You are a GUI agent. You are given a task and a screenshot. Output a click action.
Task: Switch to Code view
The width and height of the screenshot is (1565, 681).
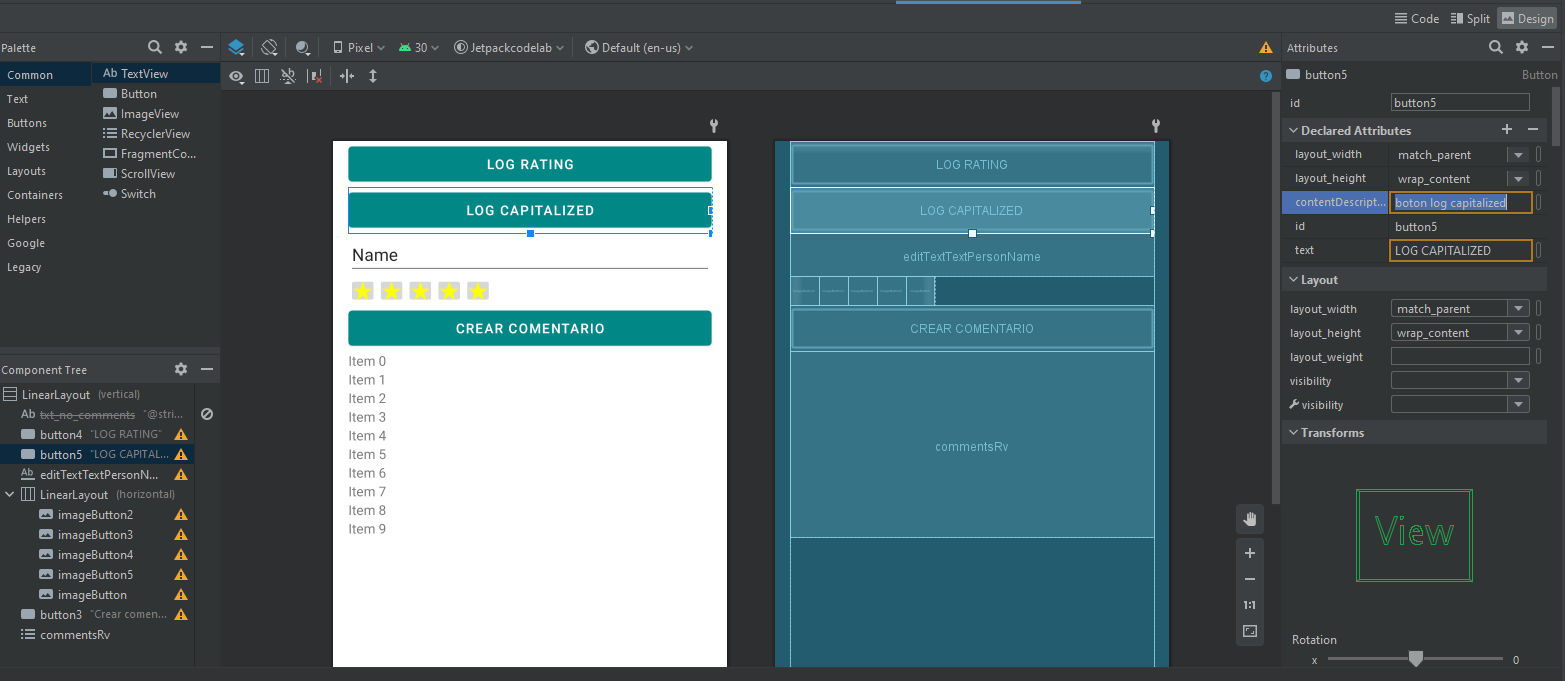pyautogui.click(x=1418, y=18)
